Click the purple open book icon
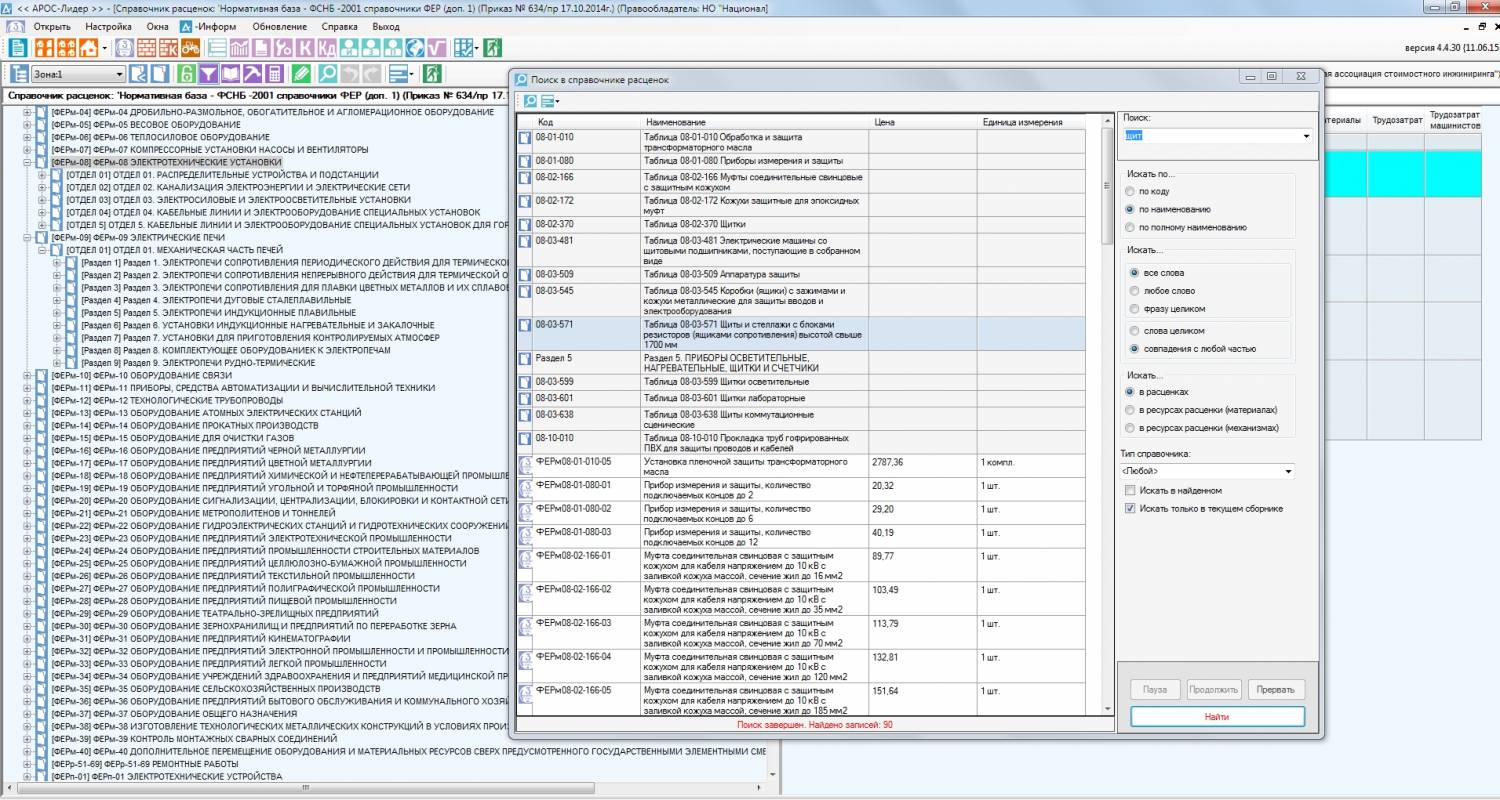The width and height of the screenshot is (1500, 800). (x=230, y=74)
